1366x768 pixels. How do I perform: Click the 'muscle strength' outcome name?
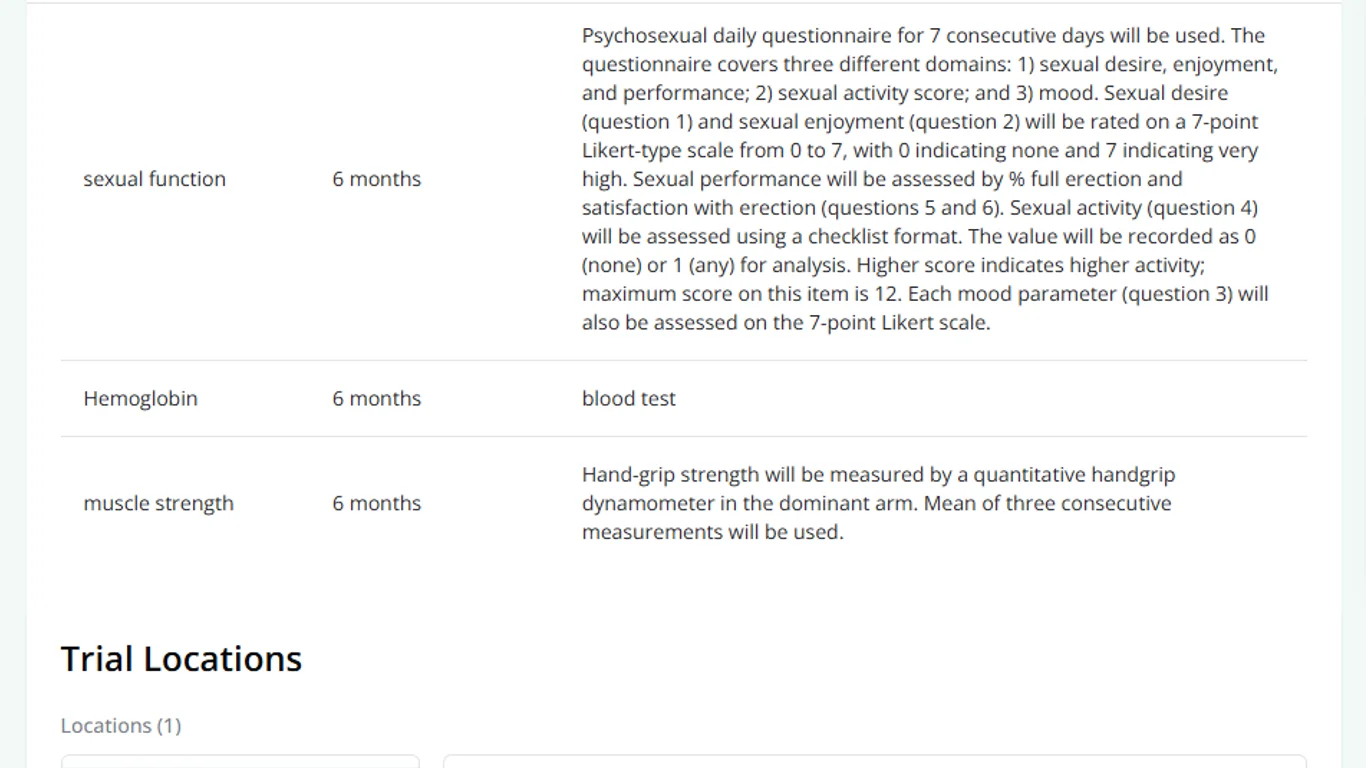click(158, 503)
